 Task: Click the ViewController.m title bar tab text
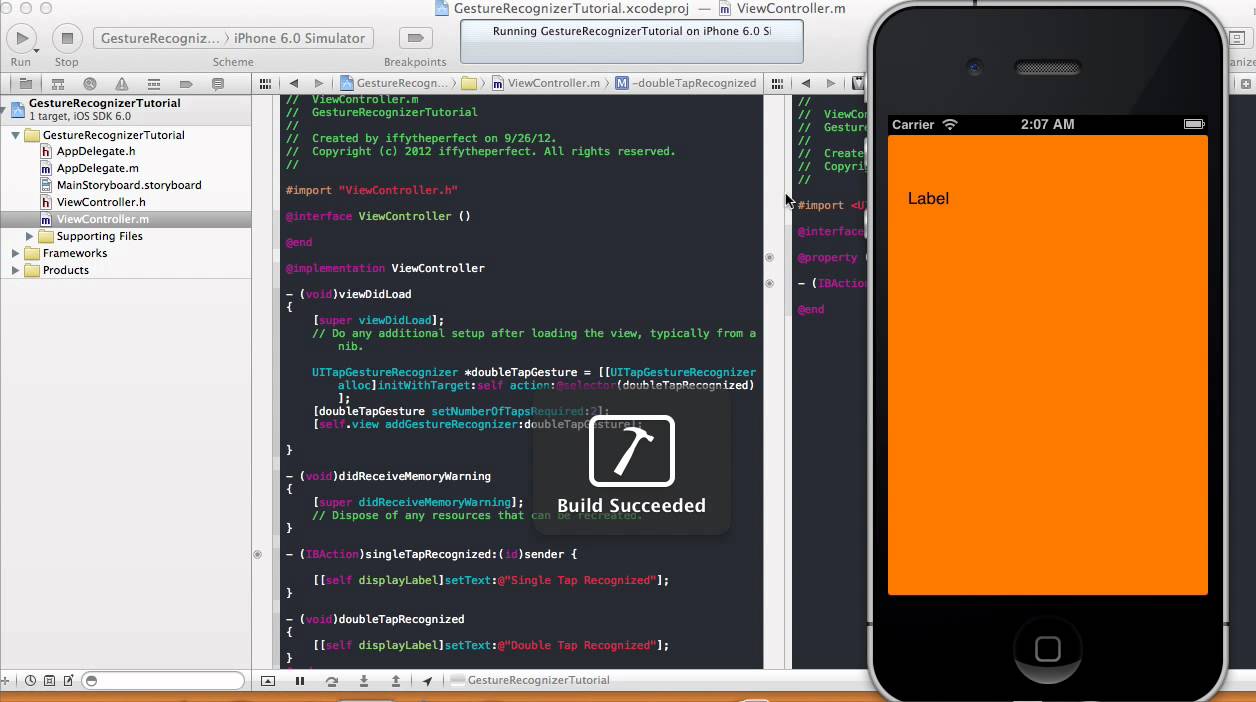[791, 8]
